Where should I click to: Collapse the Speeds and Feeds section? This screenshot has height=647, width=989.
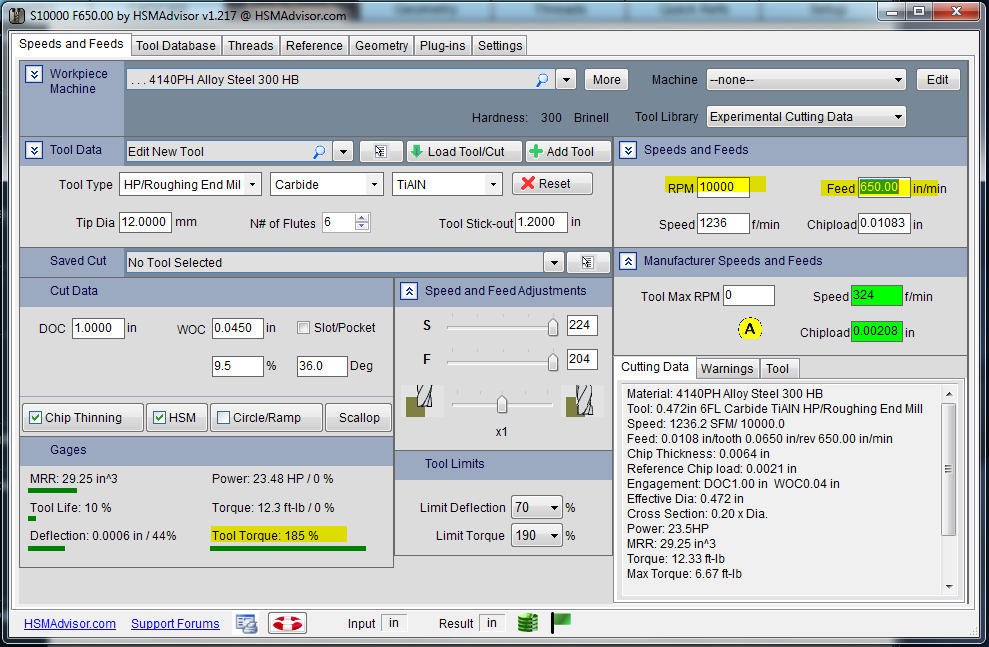[x=628, y=150]
